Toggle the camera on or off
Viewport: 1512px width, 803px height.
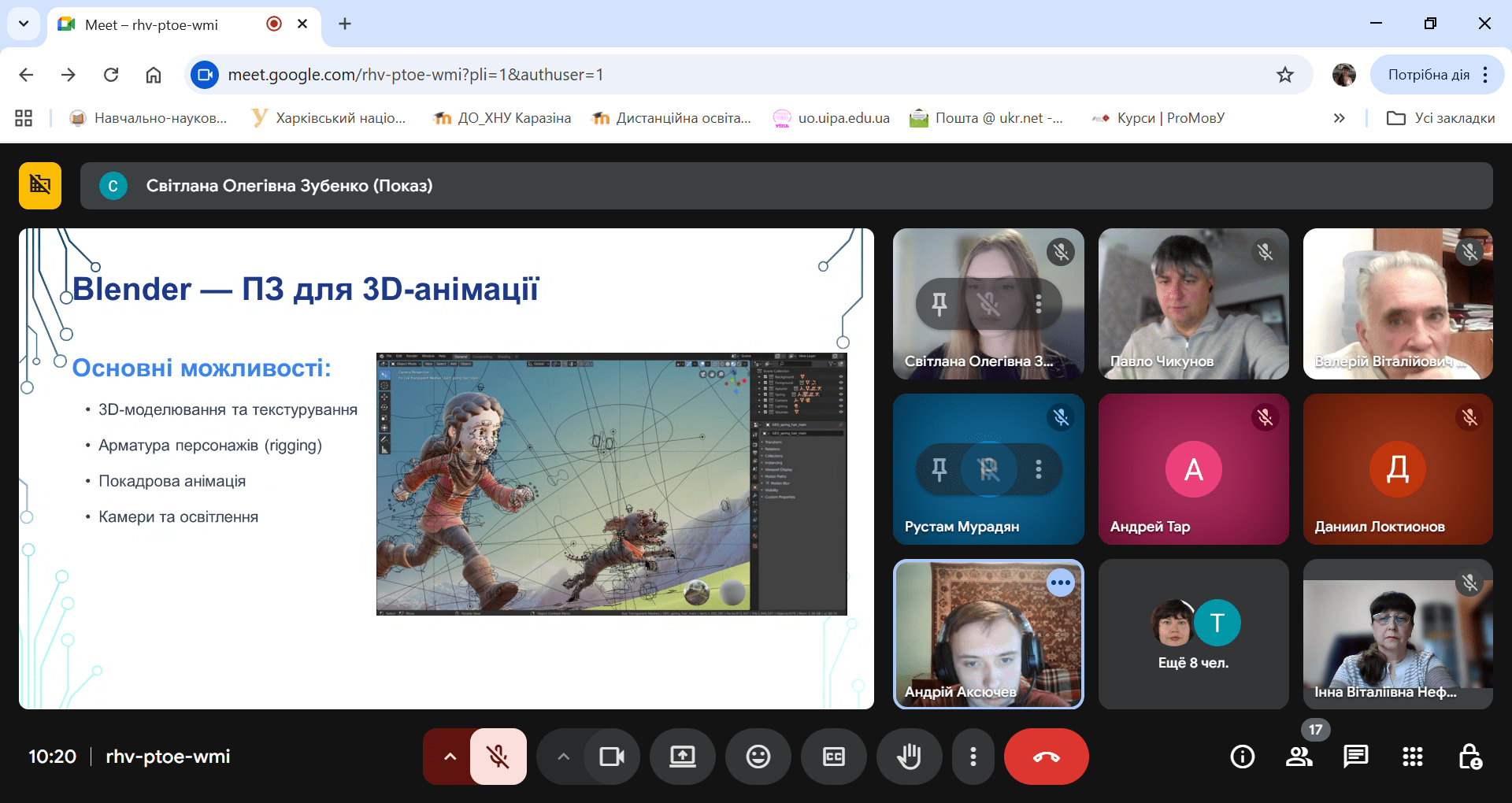[x=611, y=757]
